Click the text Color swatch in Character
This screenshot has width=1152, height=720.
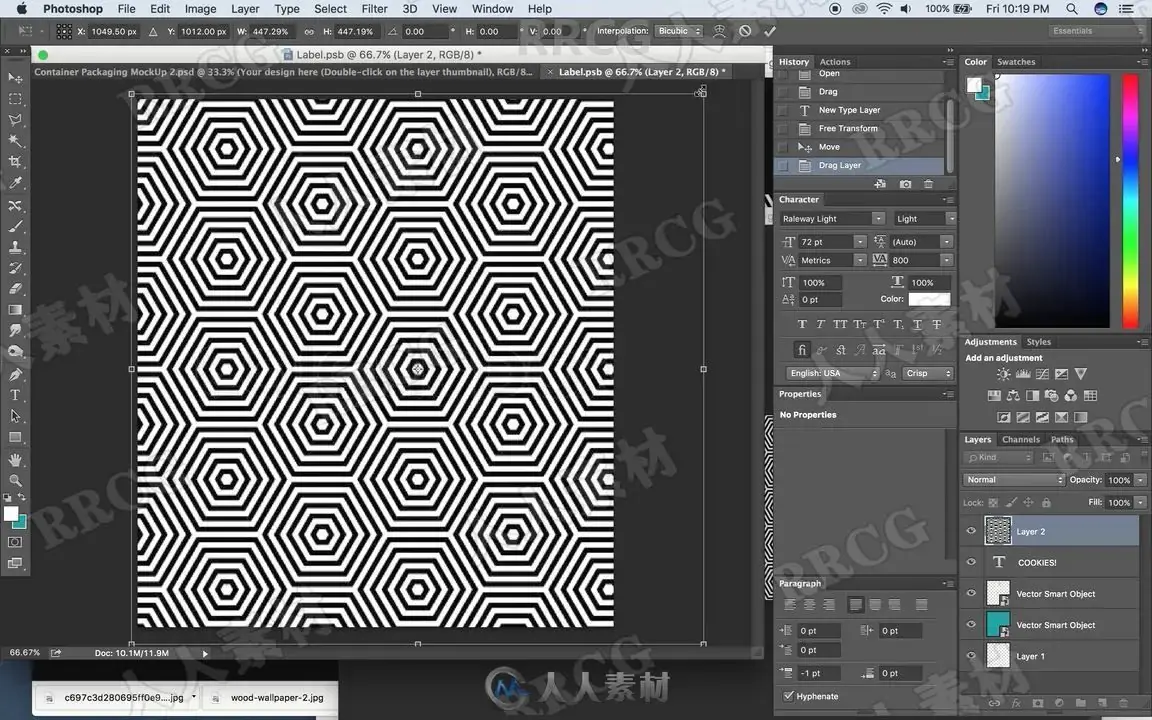pyautogui.click(x=929, y=299)
